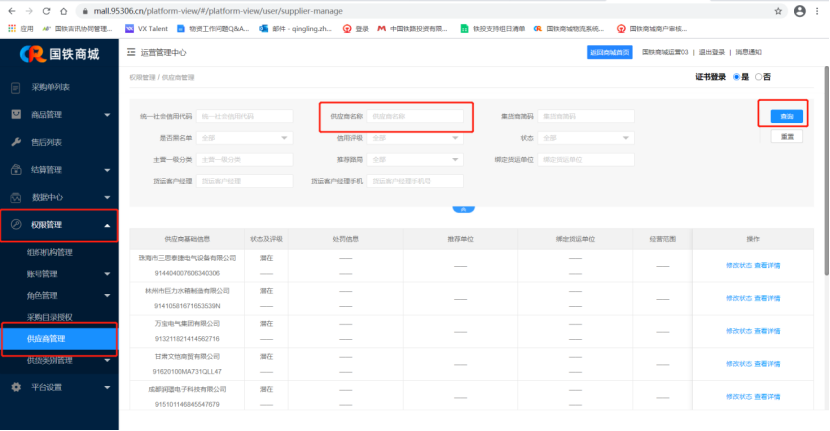Select 供应商管理 submenu item
This screenshot has width=830, height=431.
click(59, 339)
